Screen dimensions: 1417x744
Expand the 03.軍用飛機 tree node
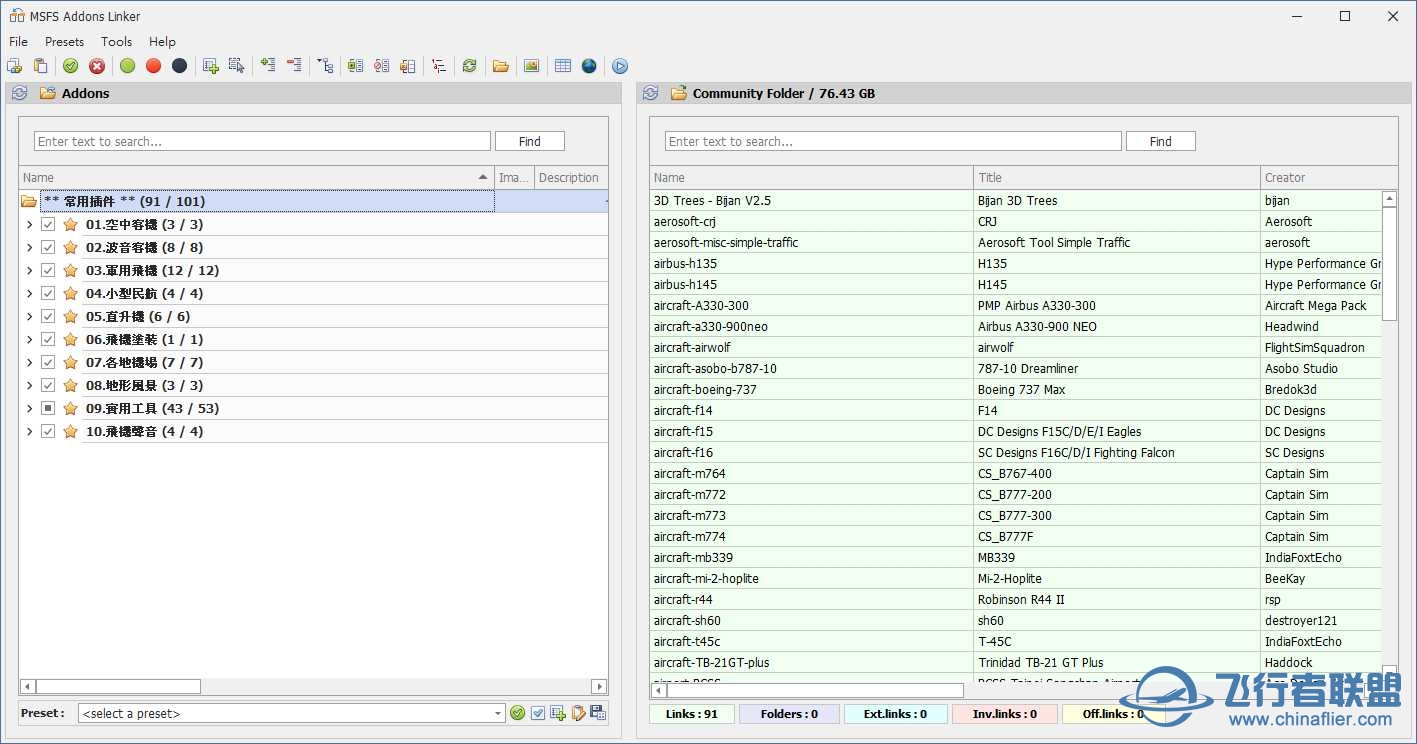[x=29, y=270]
